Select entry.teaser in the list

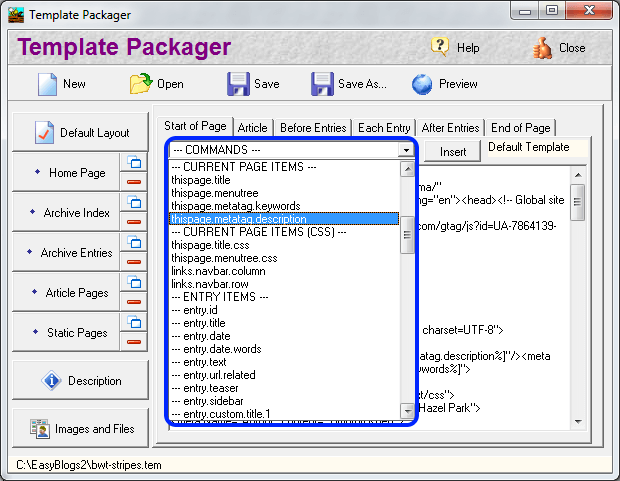(x=284, y=388)
